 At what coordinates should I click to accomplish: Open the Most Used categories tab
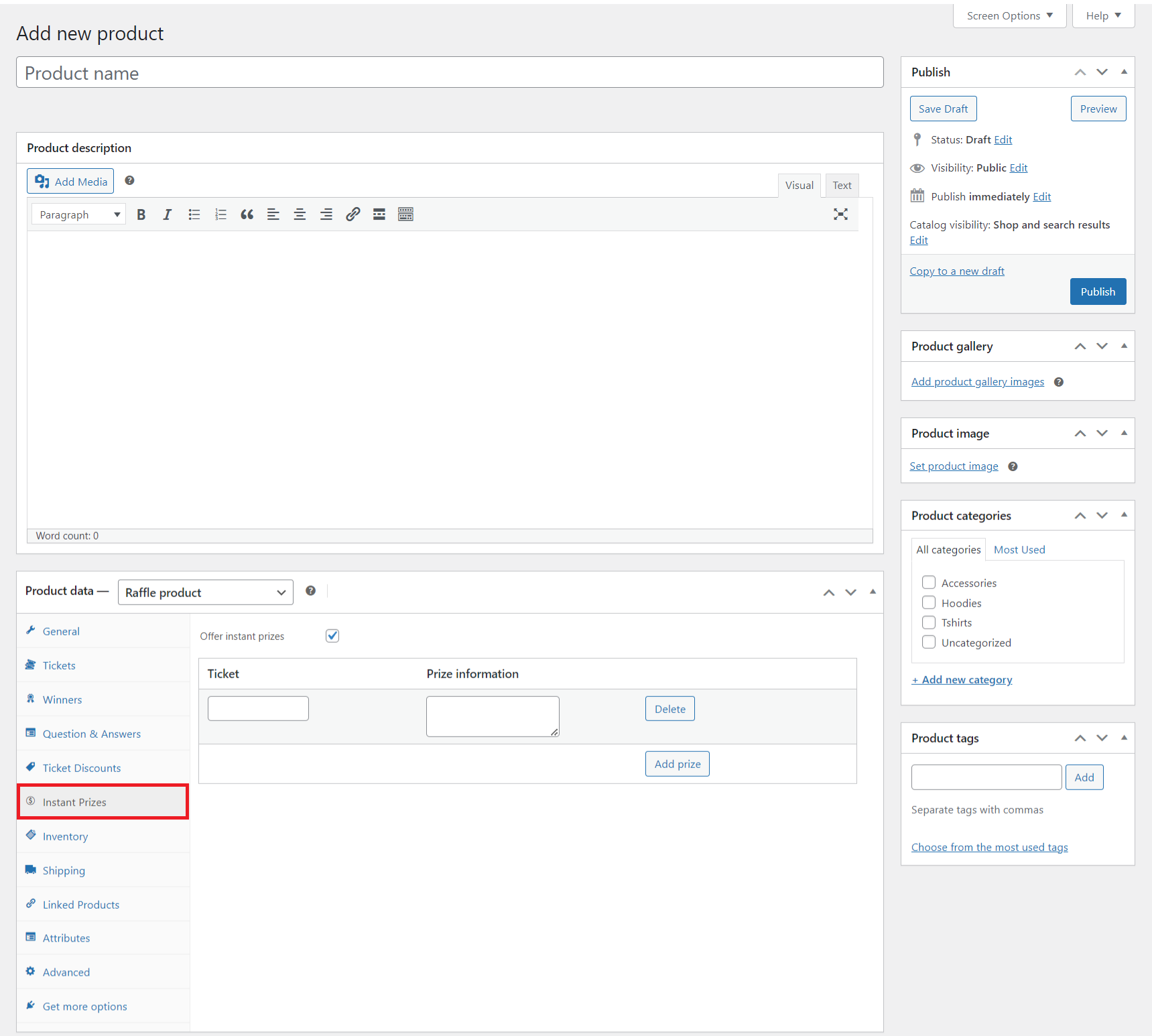pyautogui.click(x=1019, y=549)
